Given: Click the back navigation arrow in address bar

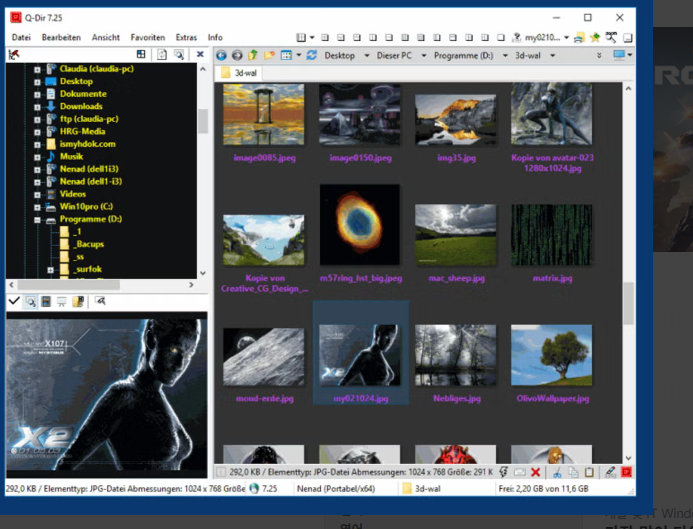Looking at the screenshot, I should click(x=221, y=55).
